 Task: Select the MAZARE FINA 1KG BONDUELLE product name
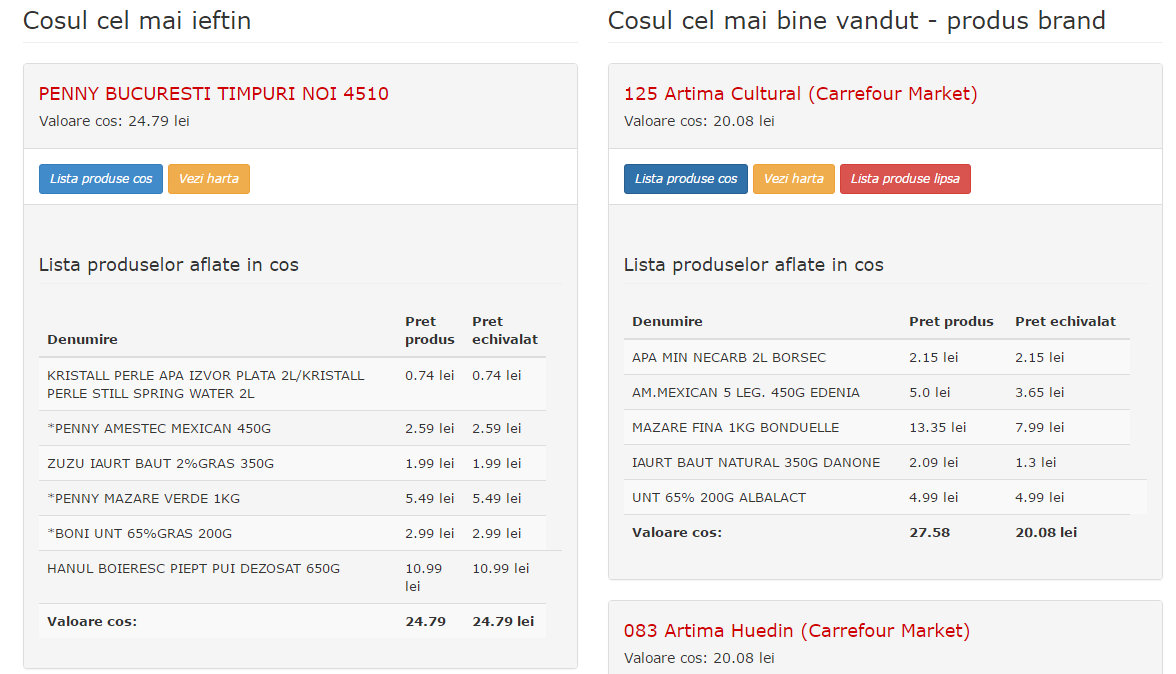click(736, 428)
